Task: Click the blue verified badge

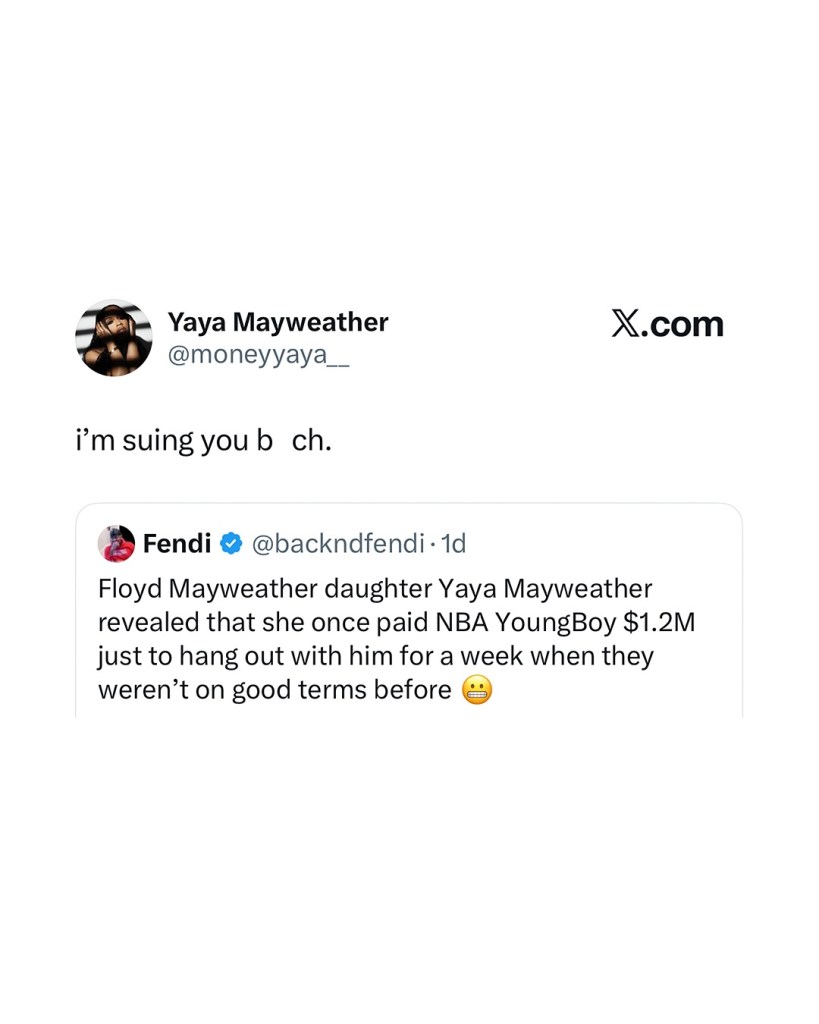Action: (x=231, y=544)
